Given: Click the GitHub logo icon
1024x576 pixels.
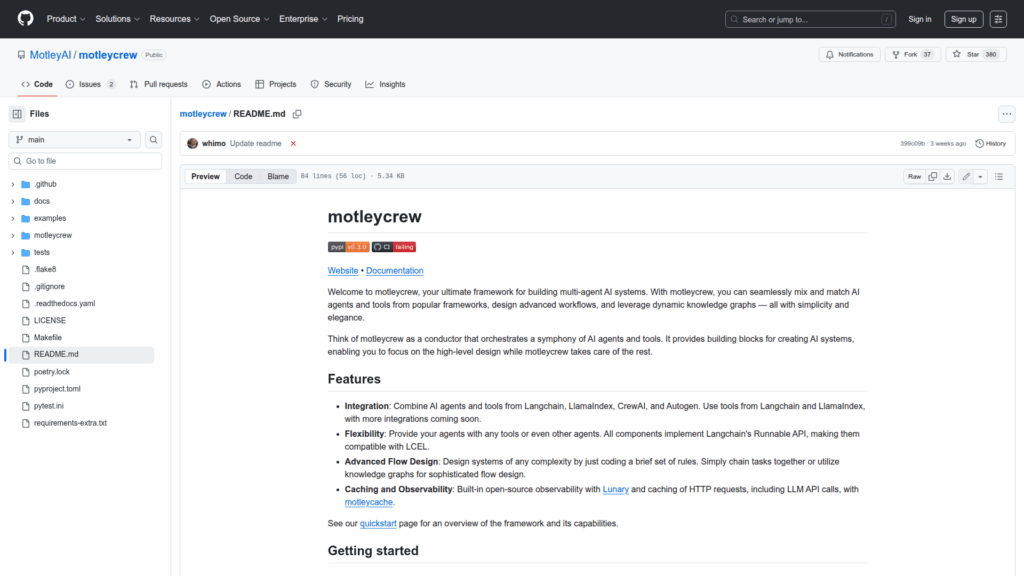Looking at the screenshot, I should pos(25,19).
